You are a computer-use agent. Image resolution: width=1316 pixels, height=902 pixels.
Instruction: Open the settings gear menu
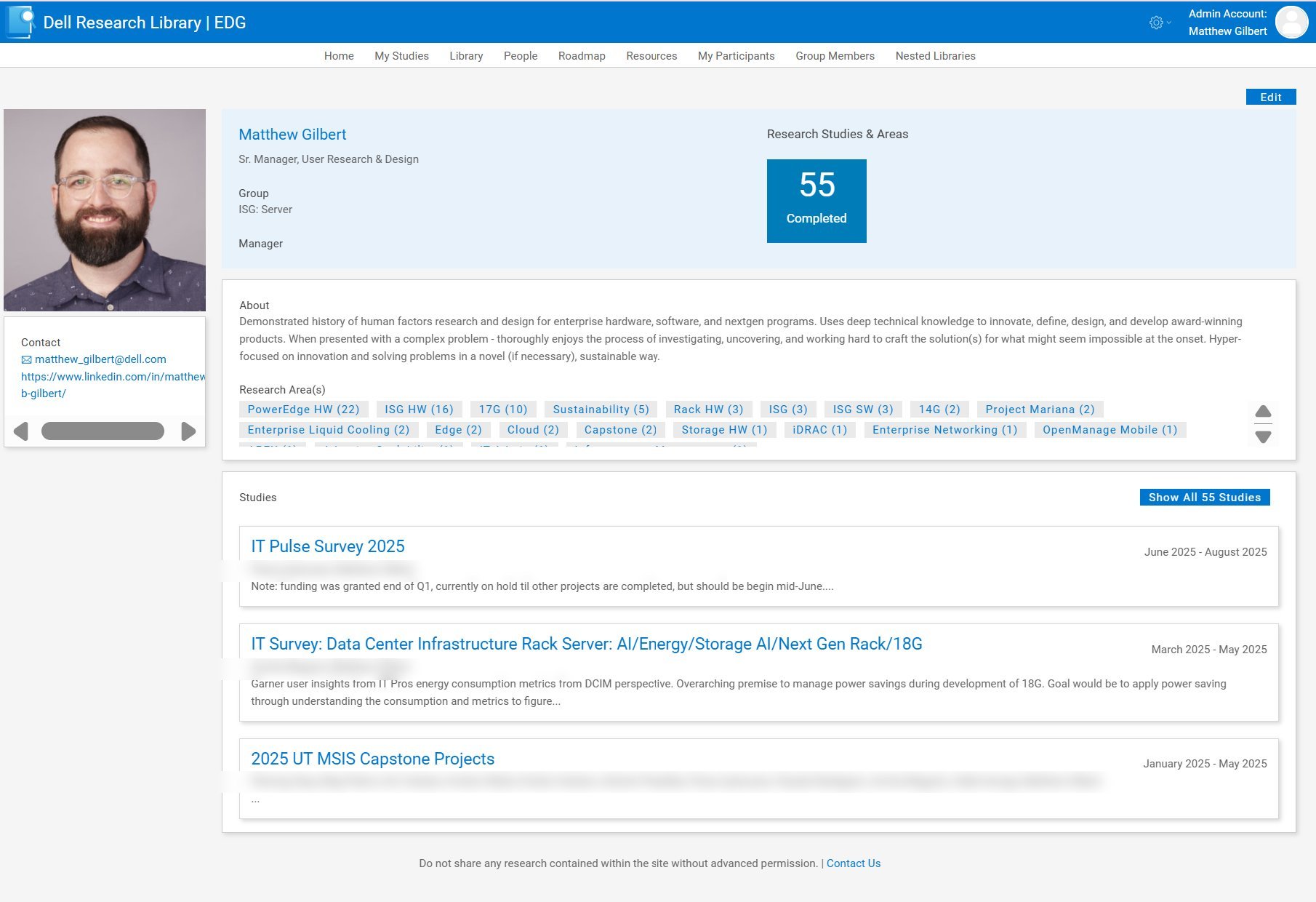point(1160,23)
